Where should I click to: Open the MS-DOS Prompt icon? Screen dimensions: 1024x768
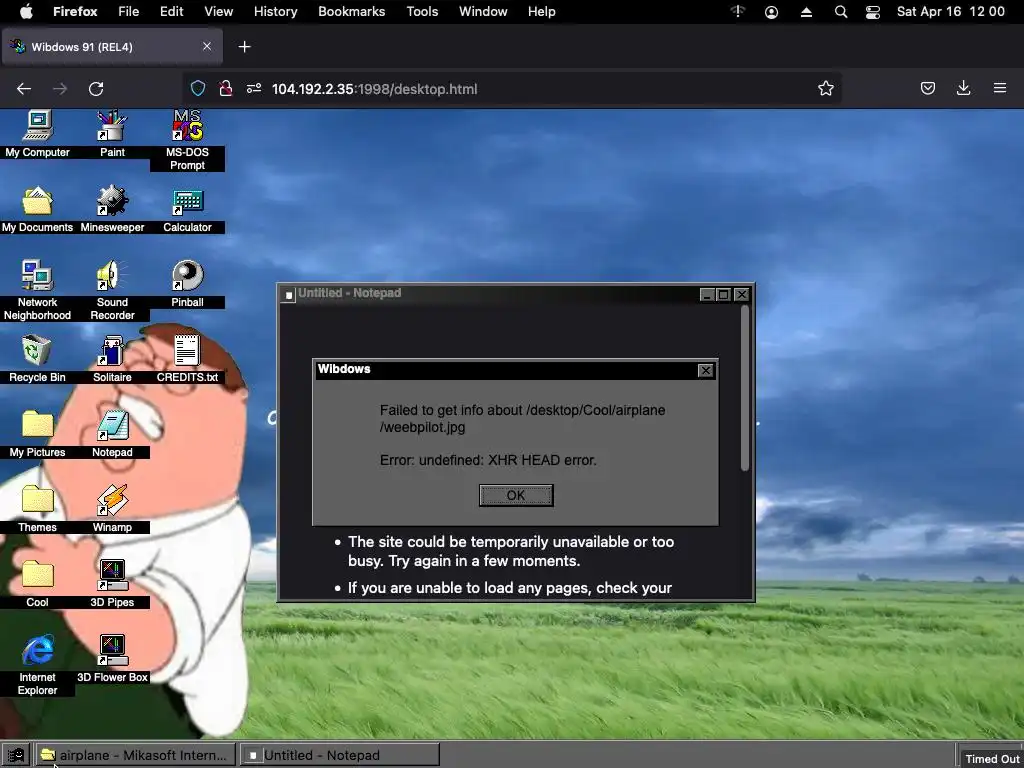pos(187,140)
